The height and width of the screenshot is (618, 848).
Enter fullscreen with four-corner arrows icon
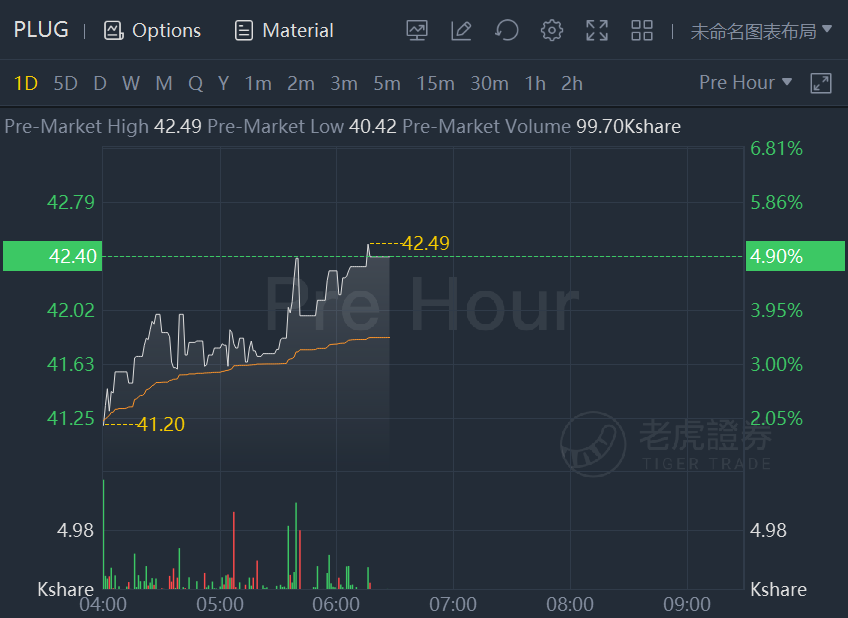[x=597, y=30]
